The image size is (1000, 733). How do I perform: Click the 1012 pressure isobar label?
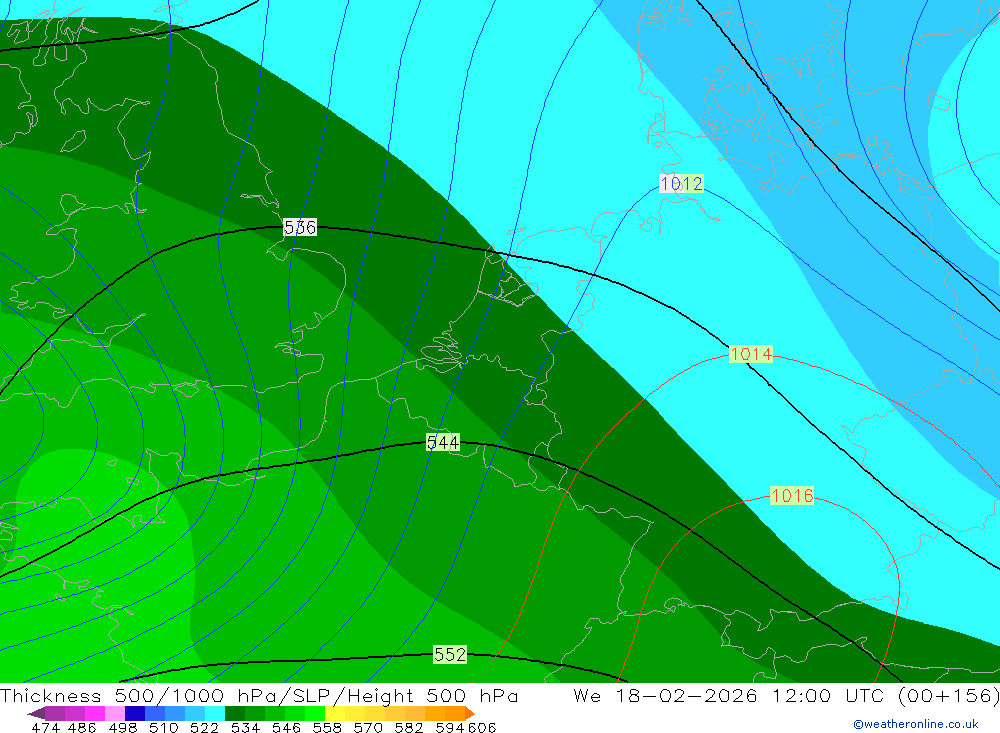tap(681, 184)
